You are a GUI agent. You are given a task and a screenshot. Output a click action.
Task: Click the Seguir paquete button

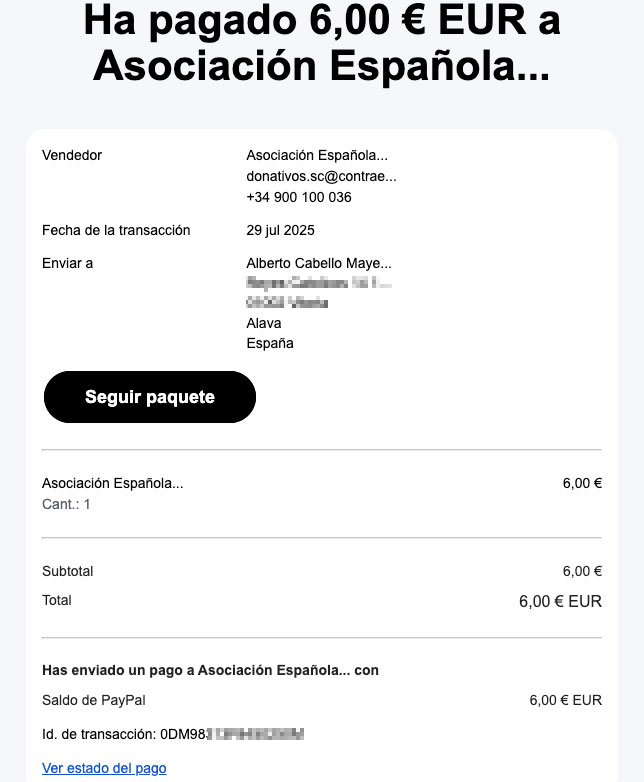click(150, 397)
